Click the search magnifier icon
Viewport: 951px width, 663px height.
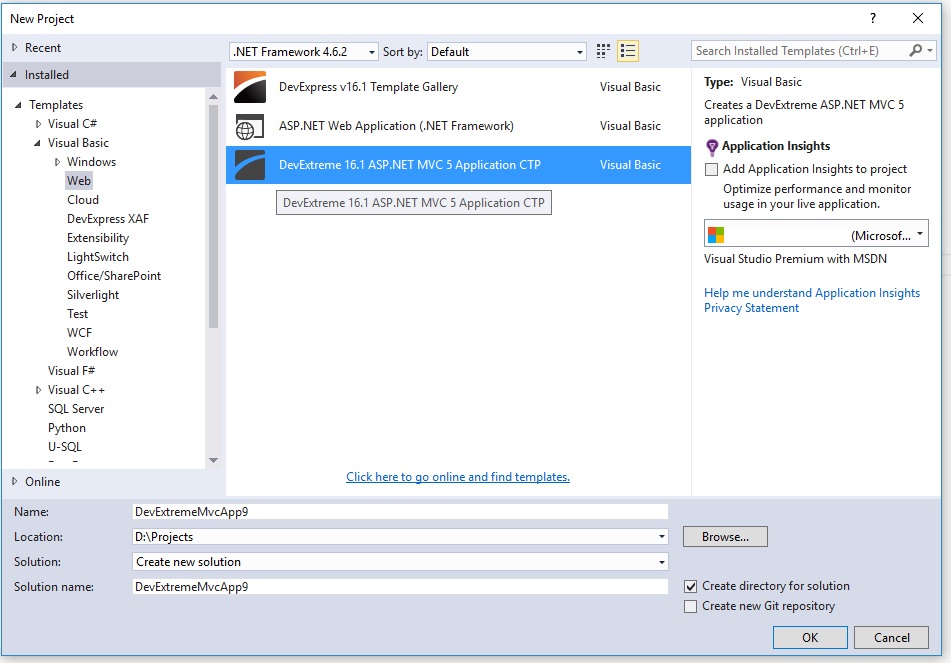pyautogui.click(x=915, y=50)
